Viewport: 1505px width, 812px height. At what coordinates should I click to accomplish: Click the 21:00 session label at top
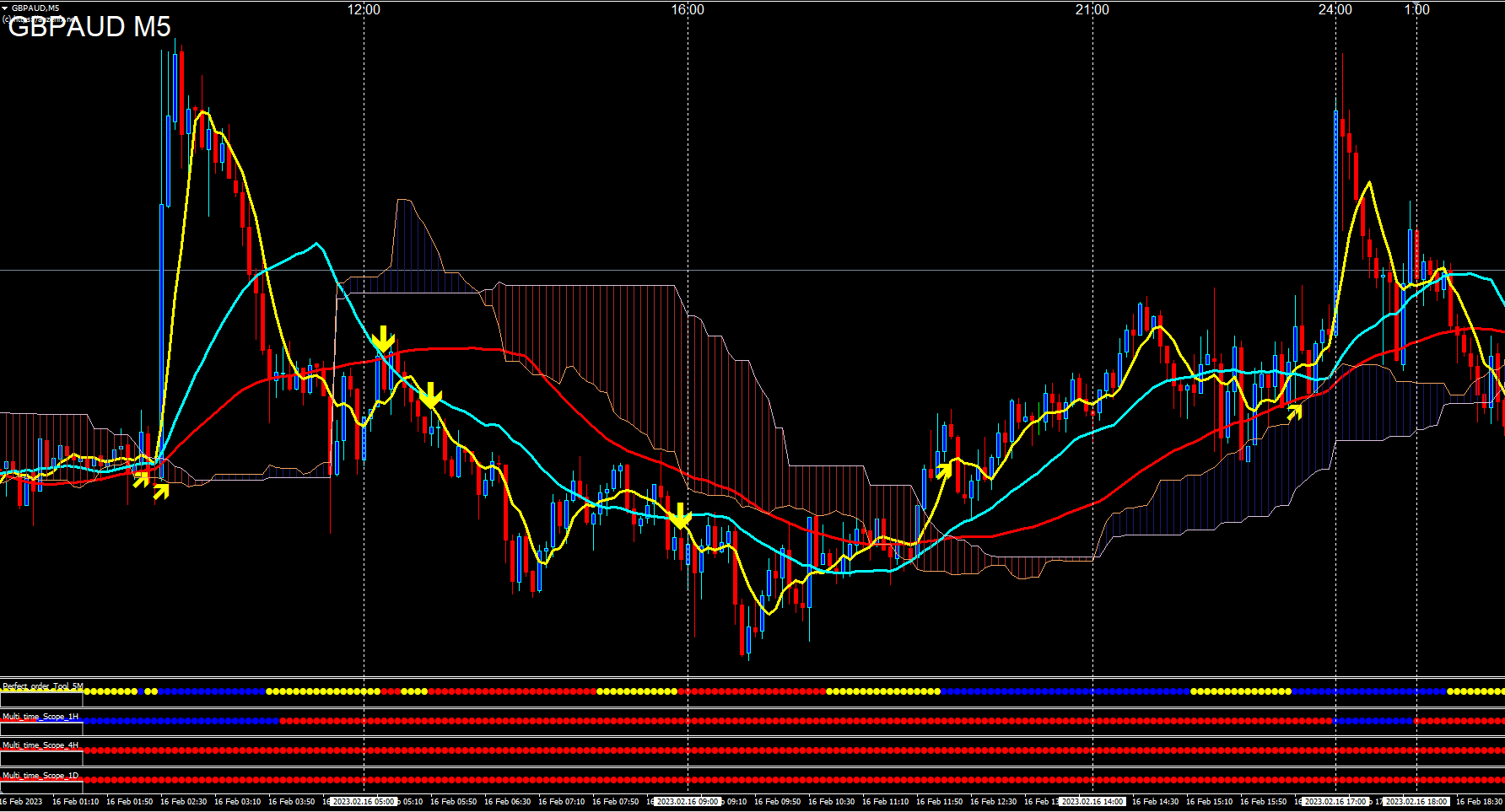pos(1092,9)
